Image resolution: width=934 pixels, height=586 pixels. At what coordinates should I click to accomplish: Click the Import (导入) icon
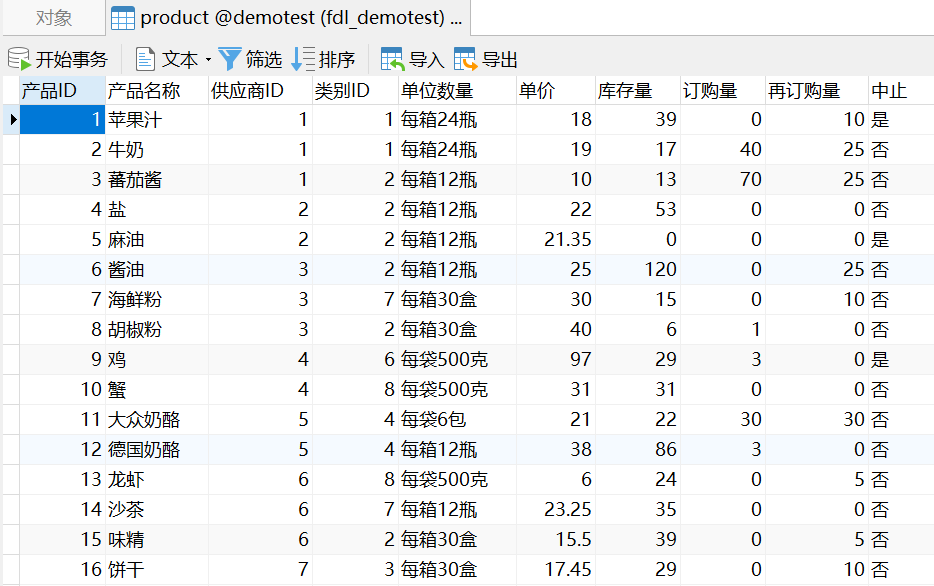(393, 59)
